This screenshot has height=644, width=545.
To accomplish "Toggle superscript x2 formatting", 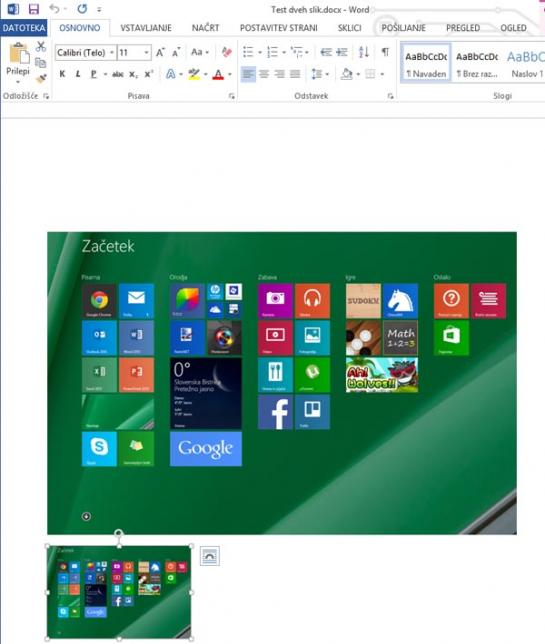I will (x=149, y=74).
